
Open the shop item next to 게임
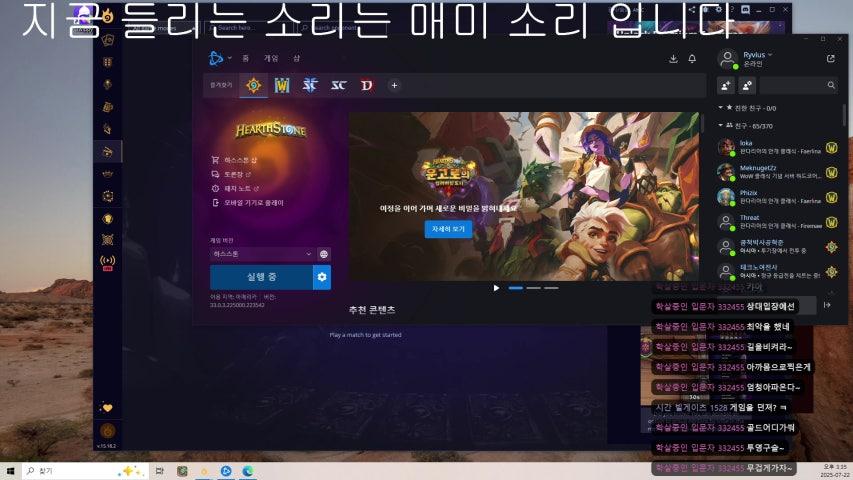pyautogui.click(x=296, y=58)
